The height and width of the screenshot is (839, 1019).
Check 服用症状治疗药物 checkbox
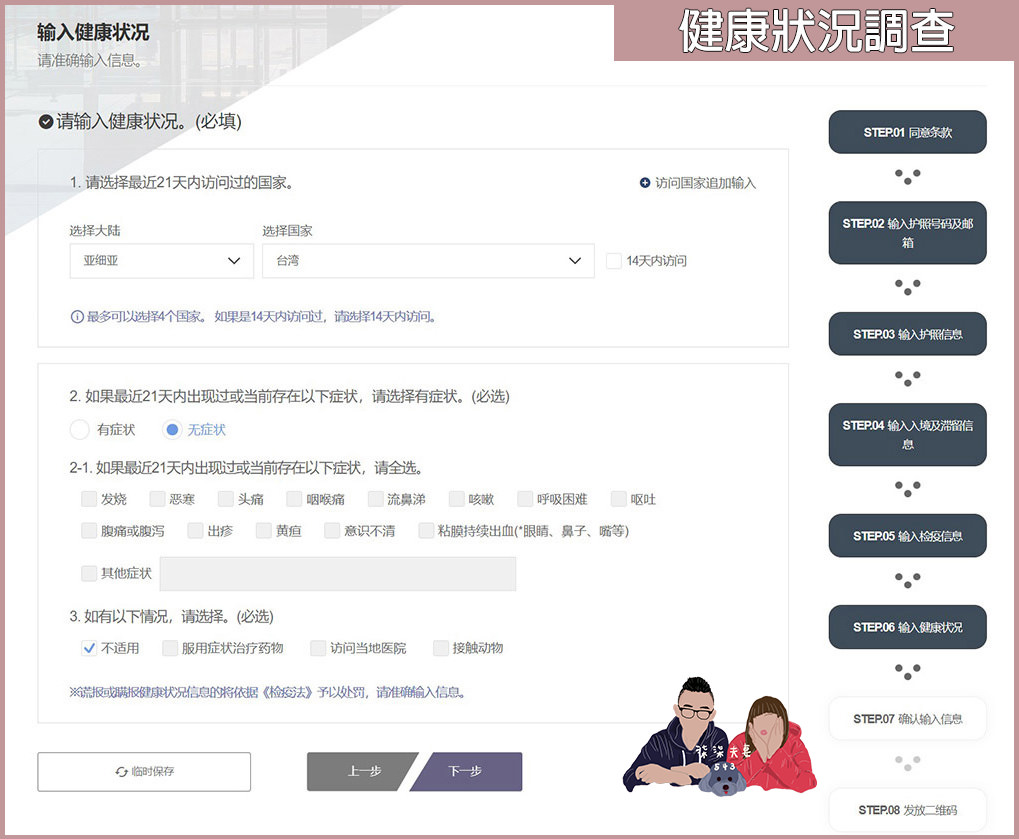point(170,648)
